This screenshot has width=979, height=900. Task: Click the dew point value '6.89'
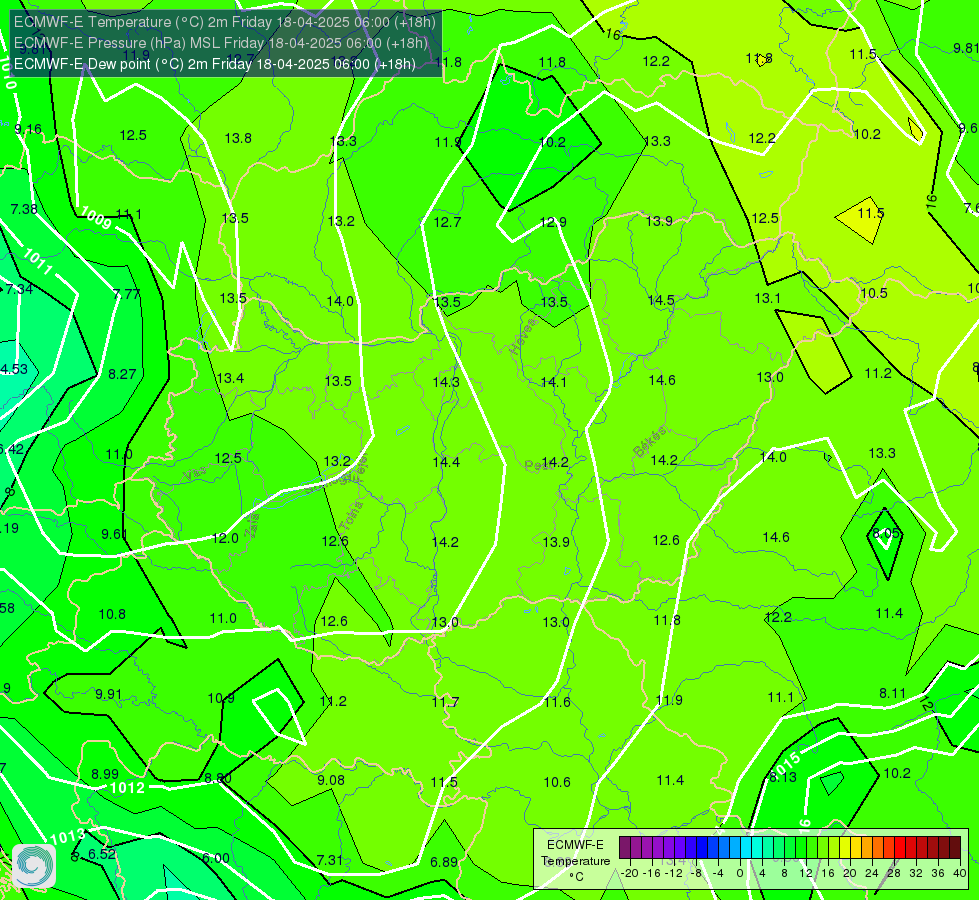click(x=444, y=863)
